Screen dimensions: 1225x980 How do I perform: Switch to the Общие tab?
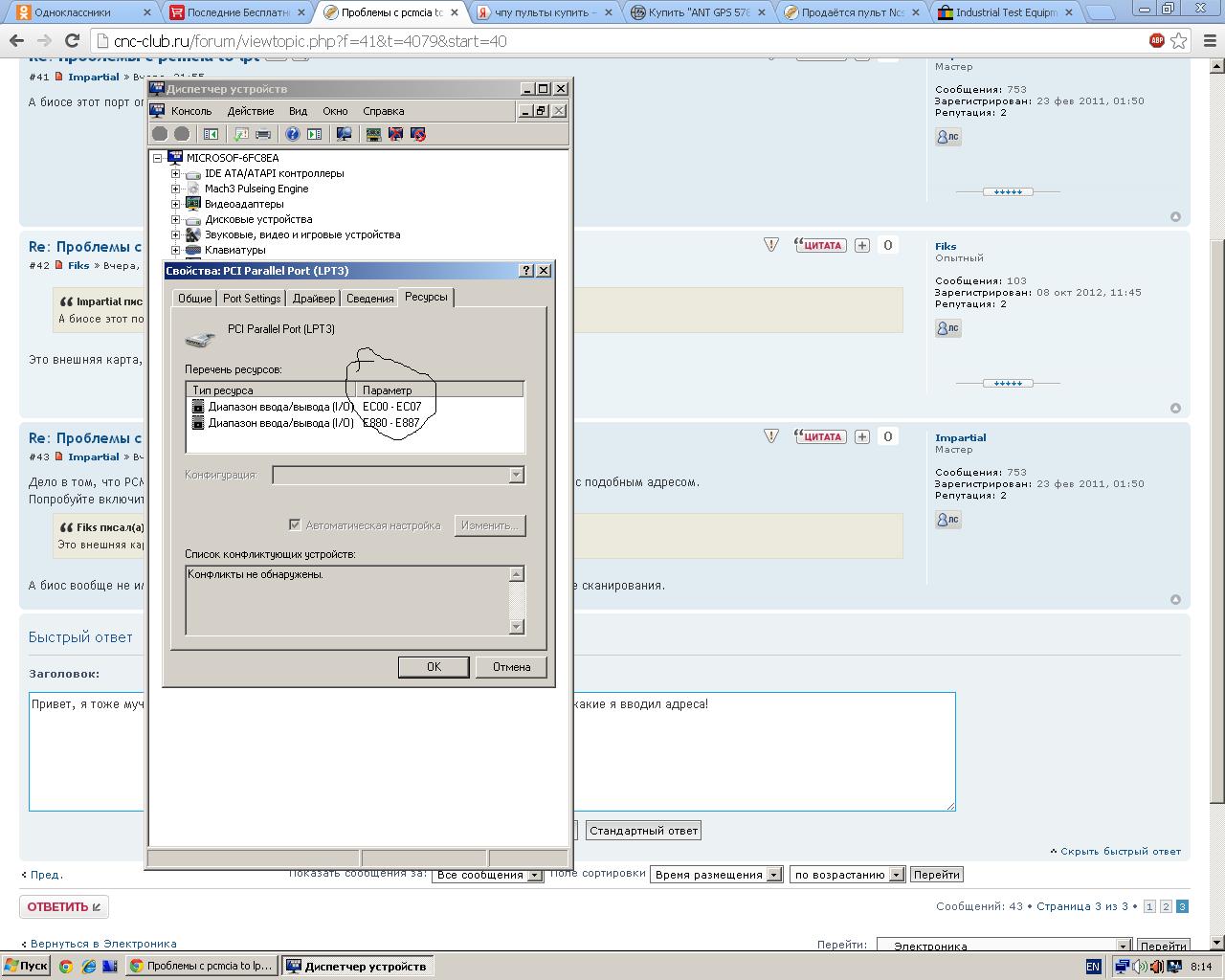(x=194, y=299)
